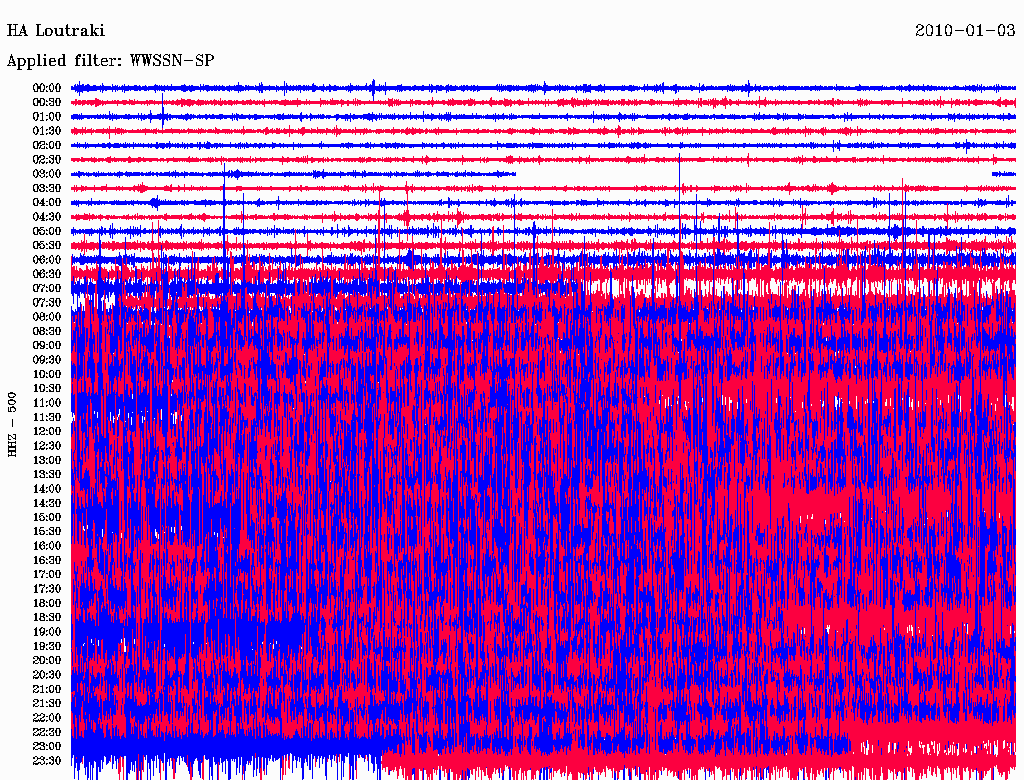
Task: Click the '08:00' time label
Action: click(47, 317)
